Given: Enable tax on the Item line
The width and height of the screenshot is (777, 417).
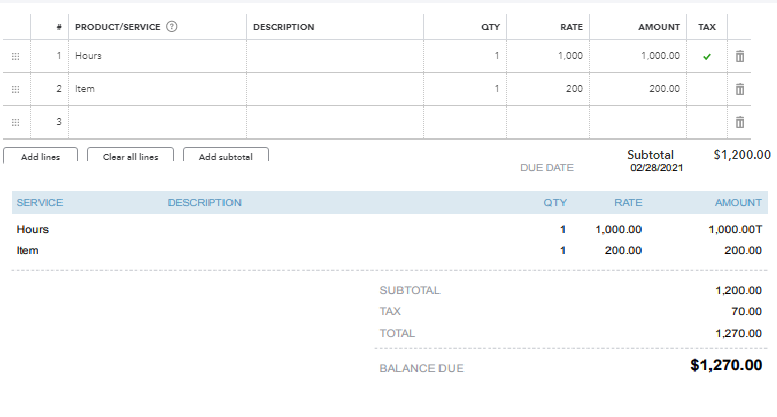Looking at the screenshot, I should (707, 89).
